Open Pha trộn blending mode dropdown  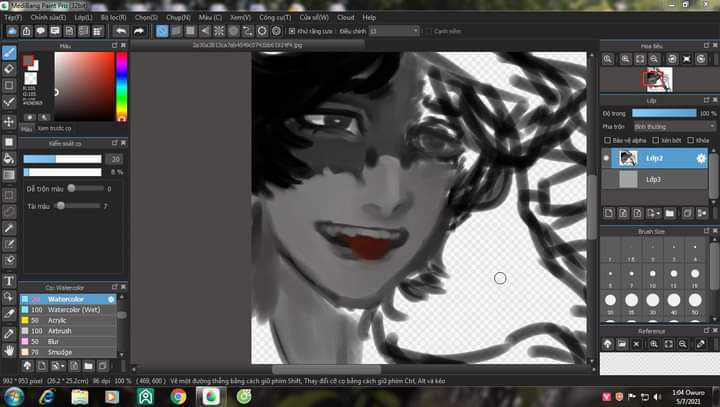coord(675,126)
